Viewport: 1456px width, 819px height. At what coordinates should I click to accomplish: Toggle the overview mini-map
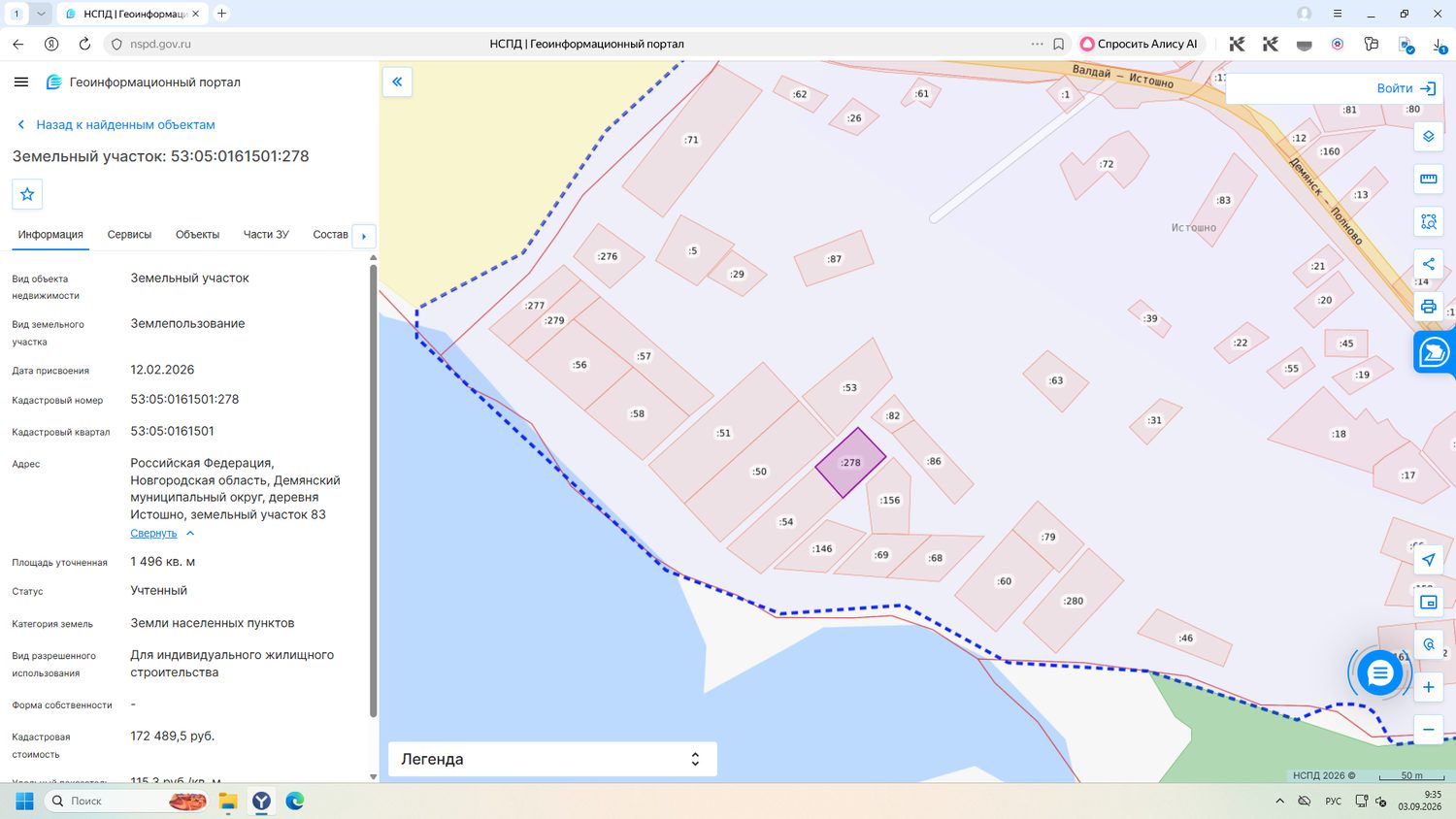click(1428, 603)
